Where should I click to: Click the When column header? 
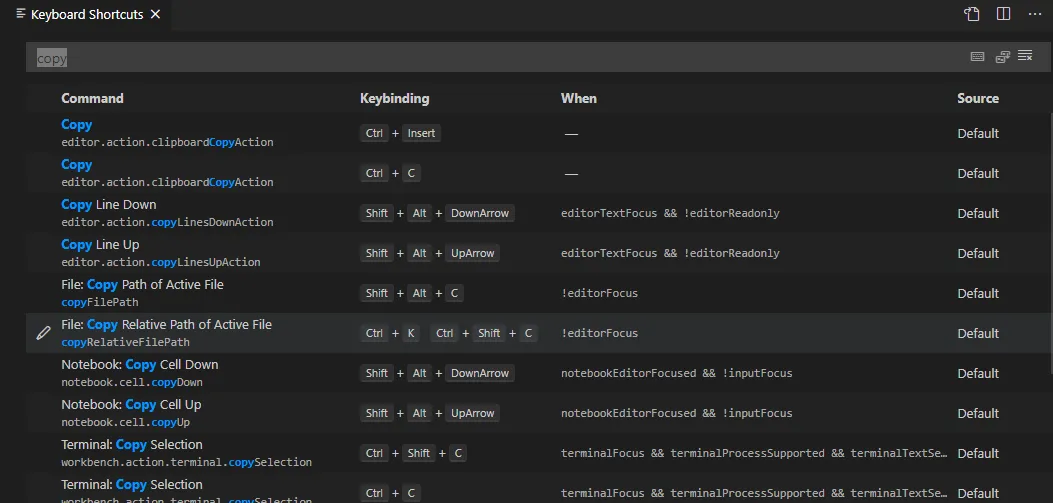pyautogui.click(x=578, y=98)
